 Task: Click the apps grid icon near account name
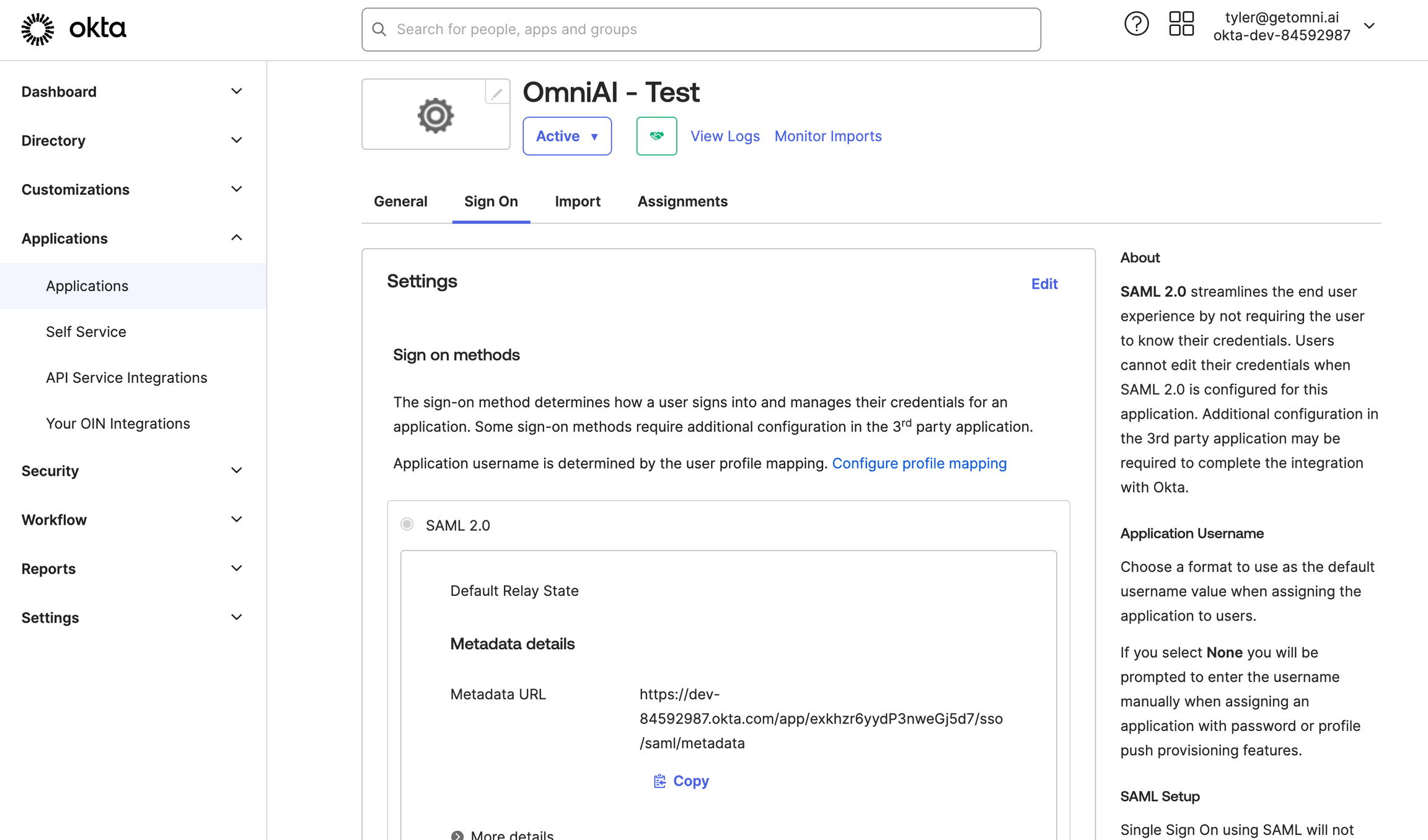point(1181,24)
